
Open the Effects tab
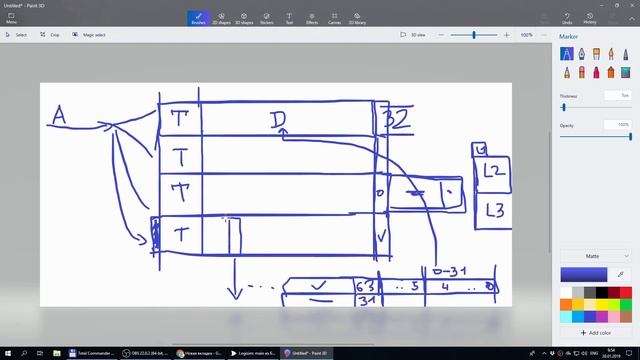click(312, 18)
